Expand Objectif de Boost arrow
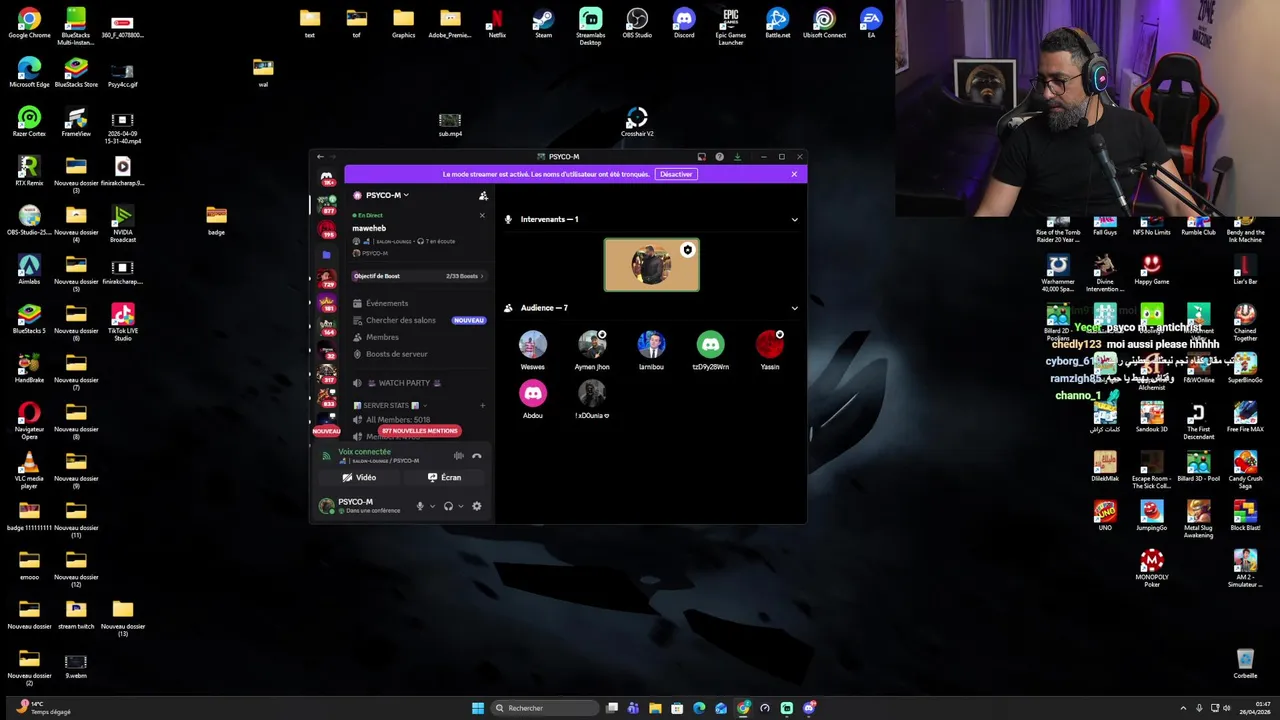Screen dimensions: 1280x720 (482, 276)
